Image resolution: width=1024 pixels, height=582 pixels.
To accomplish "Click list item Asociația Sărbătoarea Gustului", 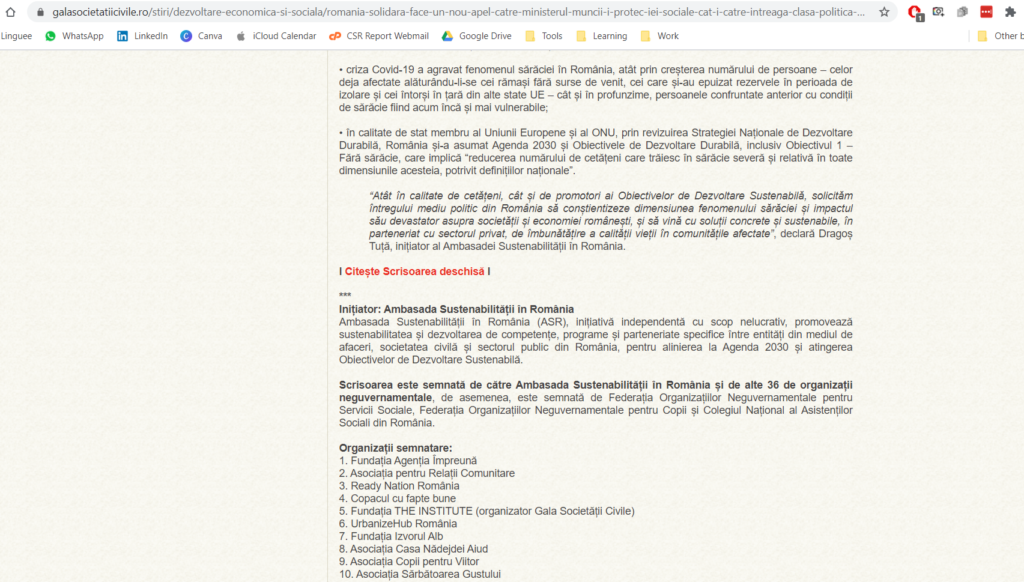I will click(x=420, y=574).
